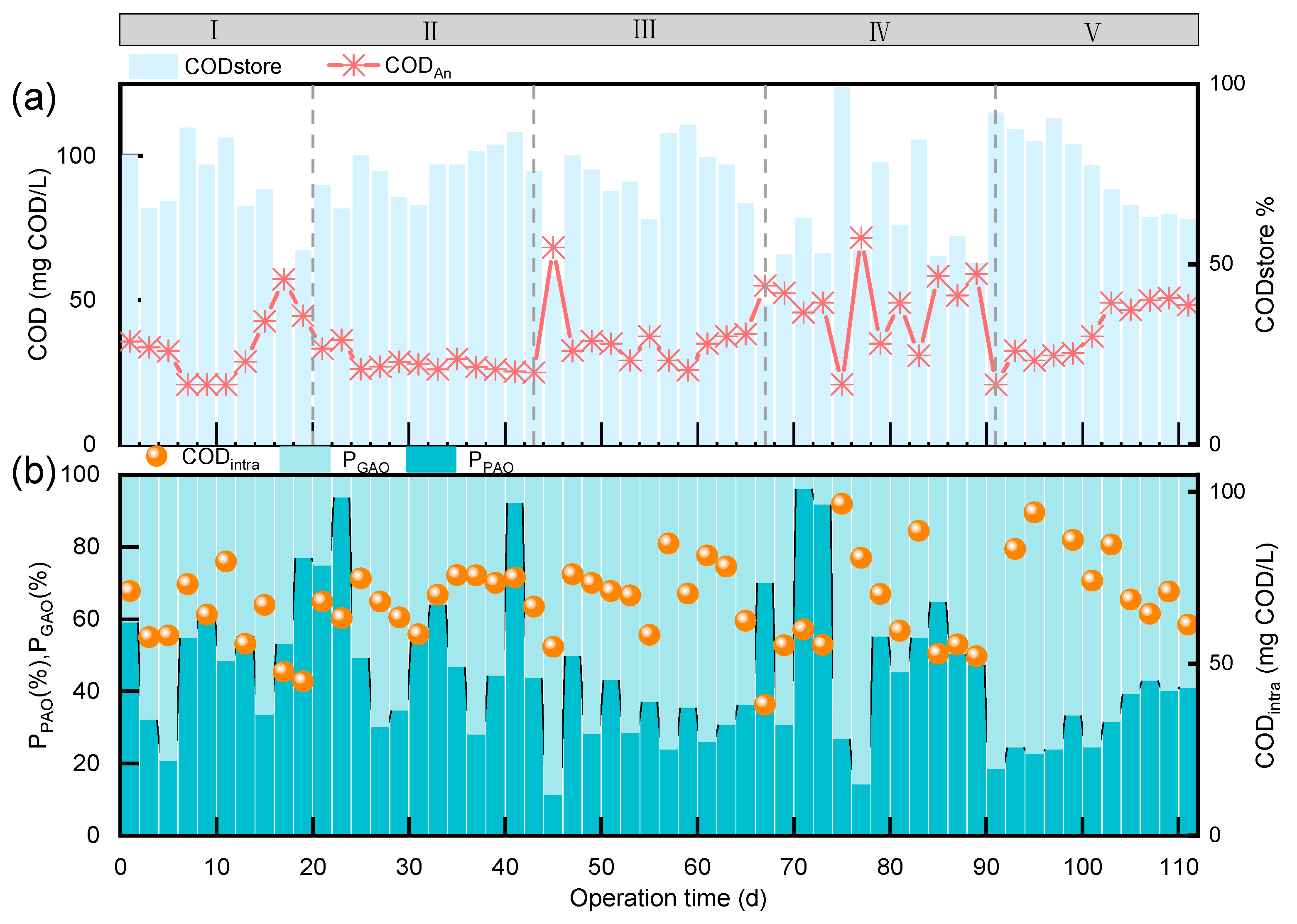Click the CODstore % right axis title
This screenshot has height=924, width=1297.
point(1265,265)
